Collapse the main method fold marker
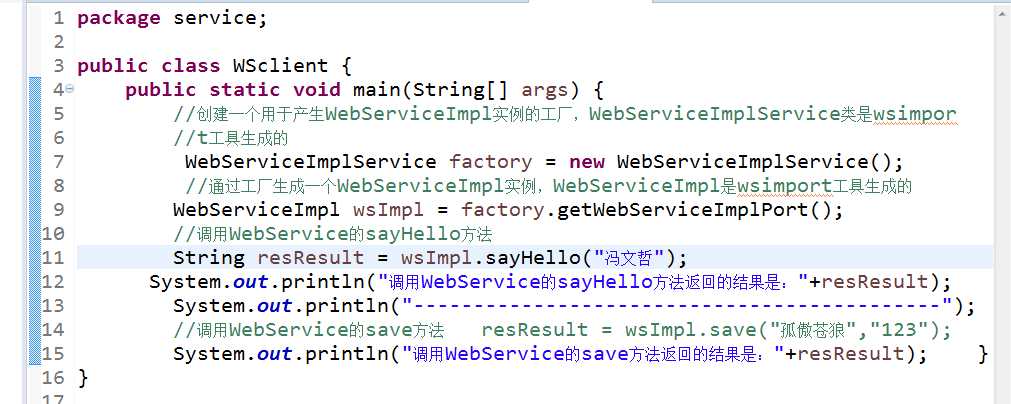Viewport: 1011px width, 404px height. [70, 90]
